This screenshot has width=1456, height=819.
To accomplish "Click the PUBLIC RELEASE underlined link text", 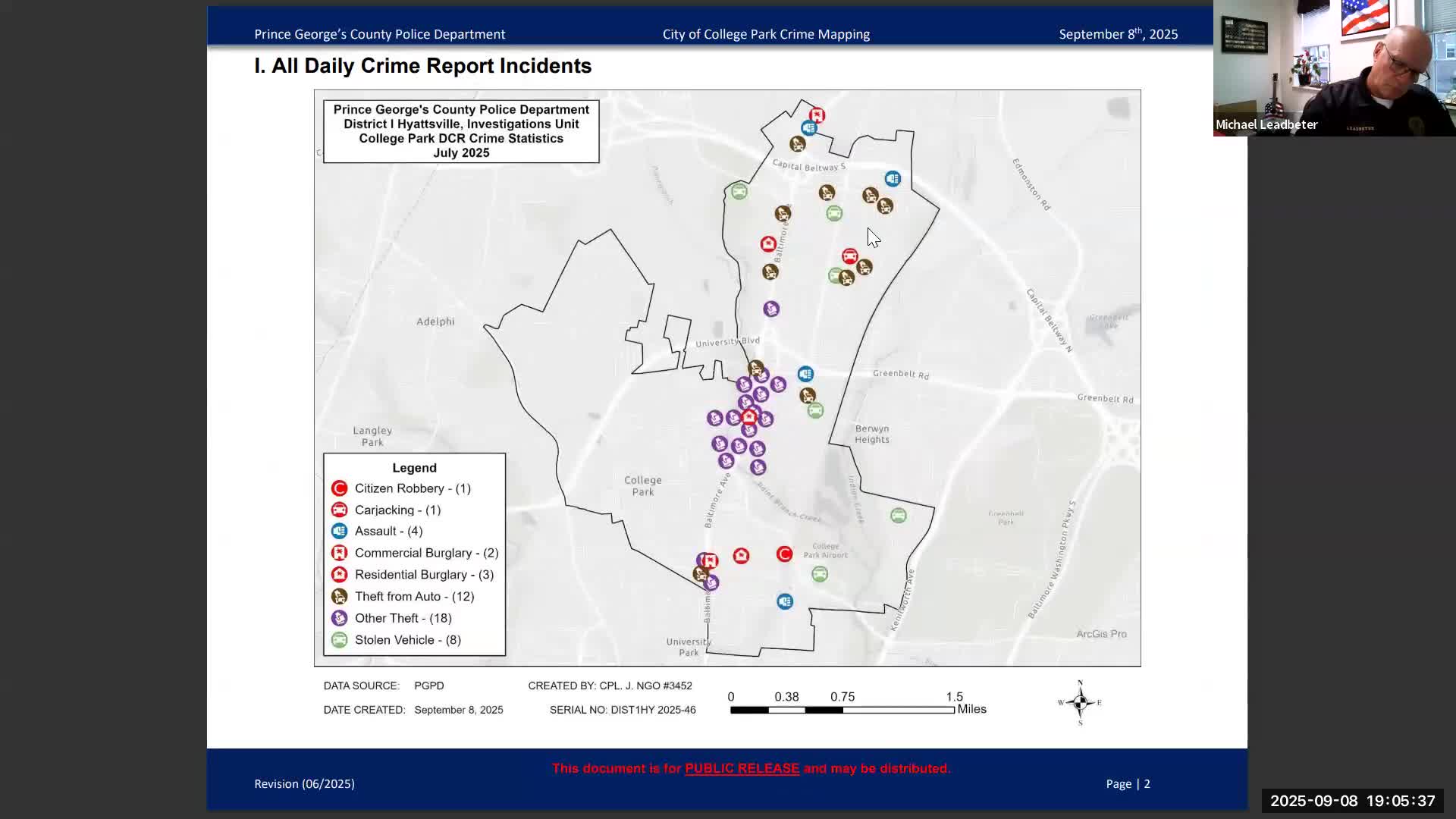I will [x=742, y=768].
